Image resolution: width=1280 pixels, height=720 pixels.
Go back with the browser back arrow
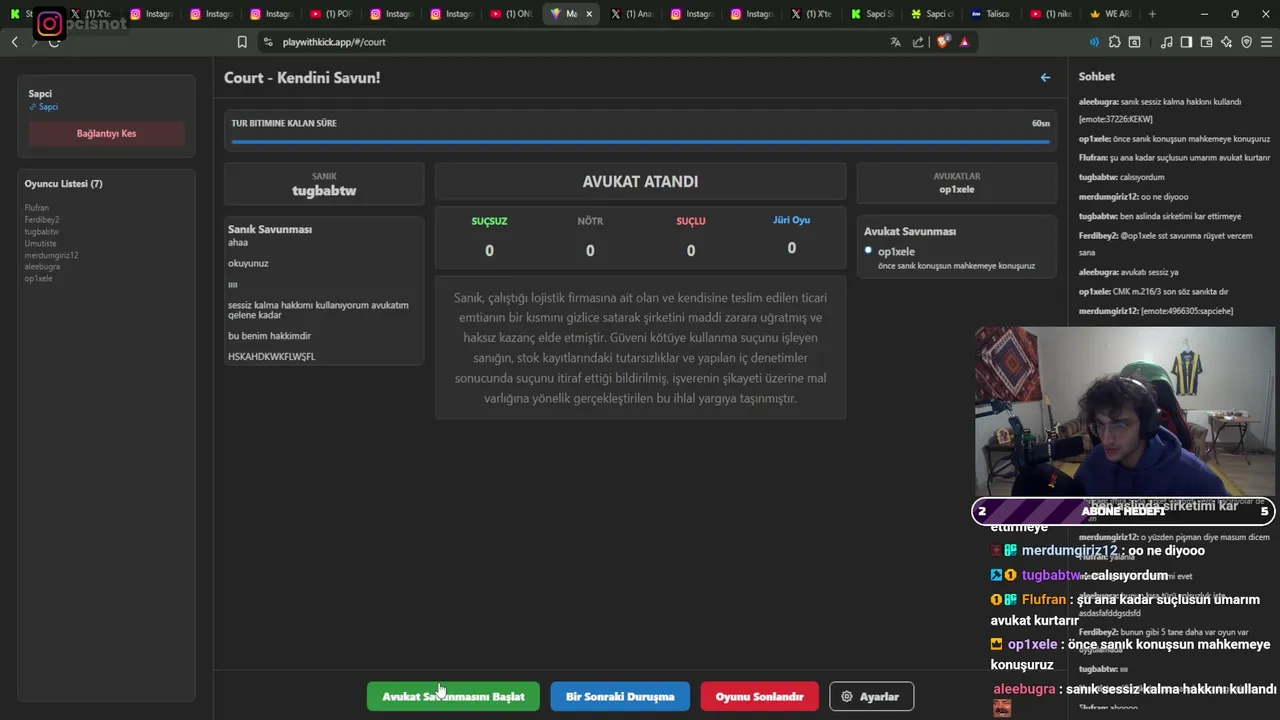pos(14,42)
